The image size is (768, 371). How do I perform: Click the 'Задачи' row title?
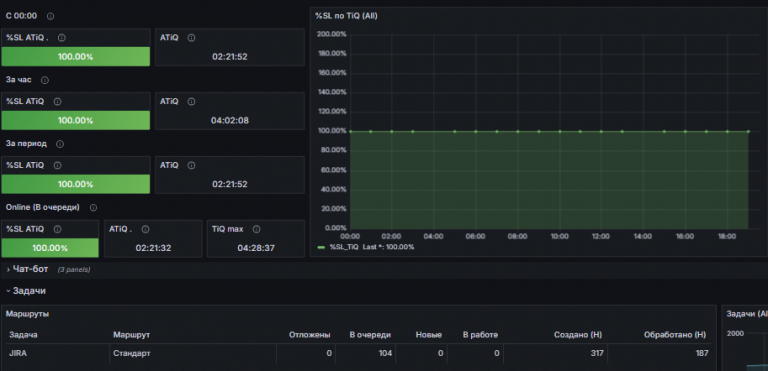click(29, 291)
